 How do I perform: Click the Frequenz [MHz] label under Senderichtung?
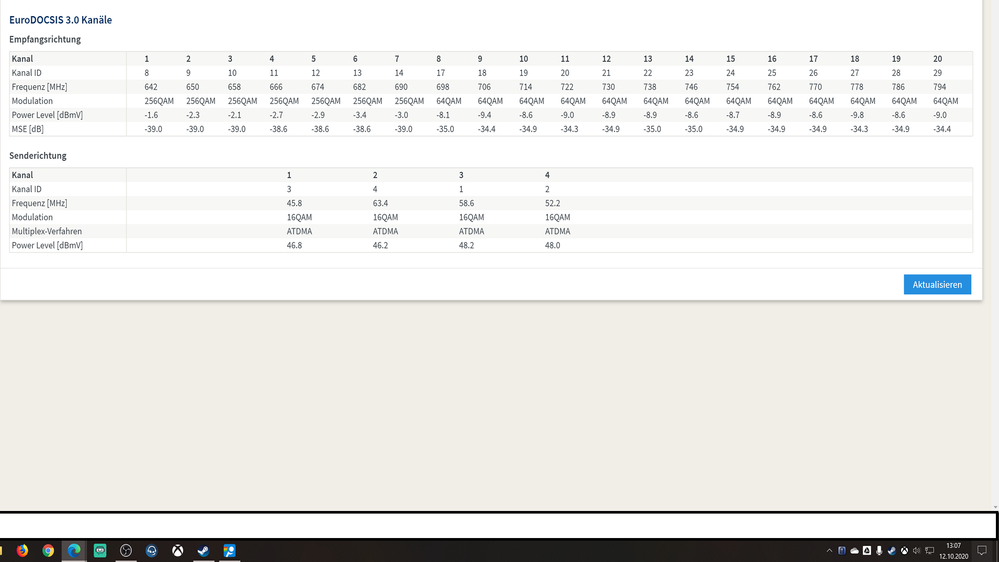39,203
